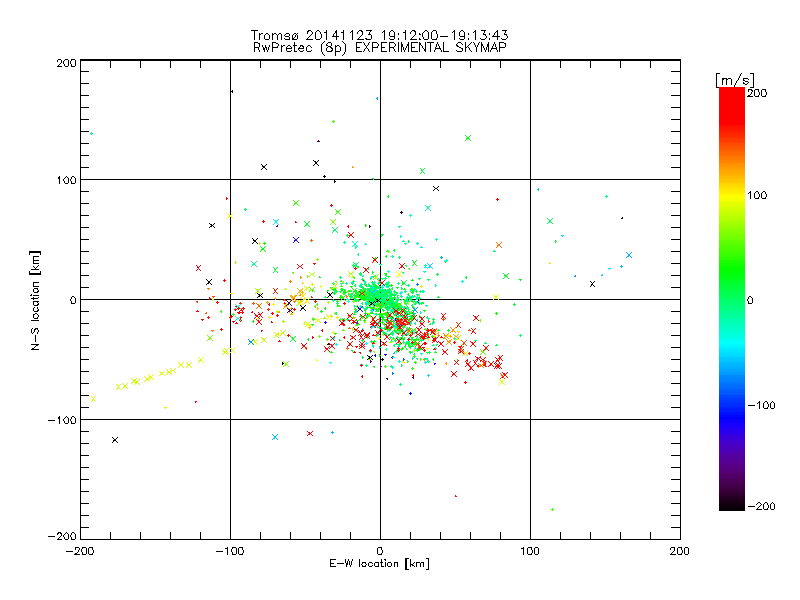
Task: Click cyan X marker below the -100 km line
Action: coord(275,437)
